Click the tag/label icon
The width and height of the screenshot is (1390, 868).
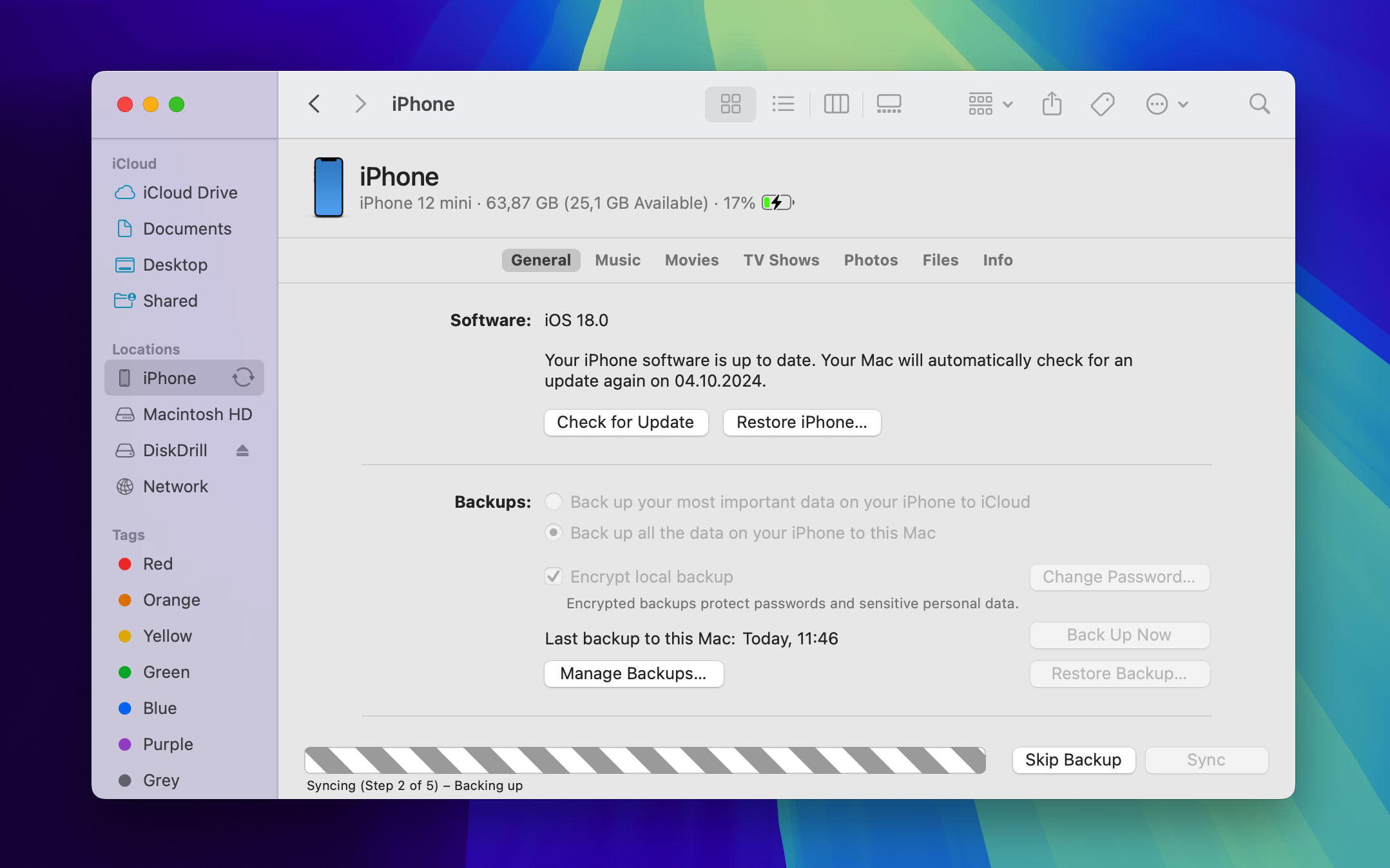tap(1105, 104)
